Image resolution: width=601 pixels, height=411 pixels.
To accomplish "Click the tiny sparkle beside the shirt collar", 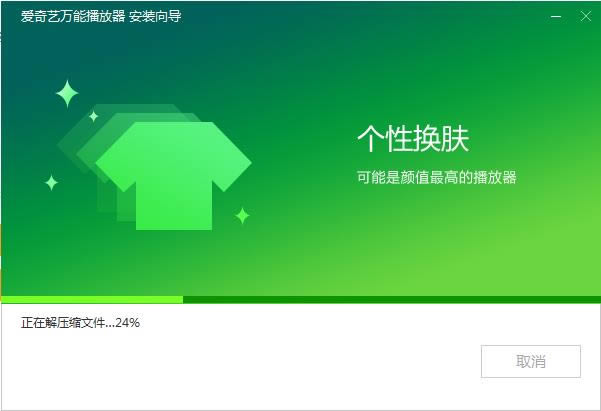I will pos(94,116).
